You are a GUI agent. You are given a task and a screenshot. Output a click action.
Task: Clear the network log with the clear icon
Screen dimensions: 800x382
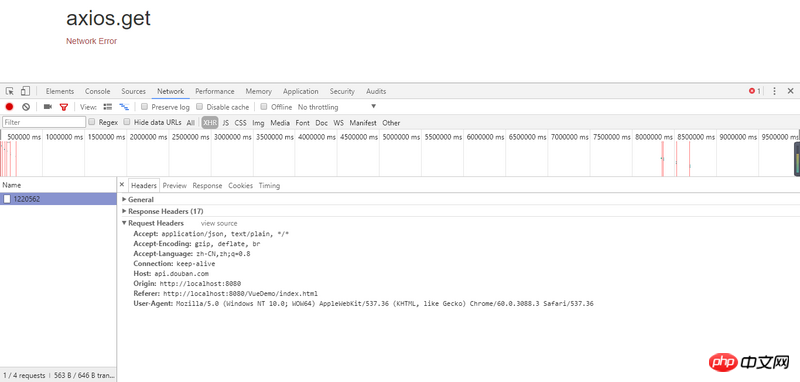tap(26, 107)
